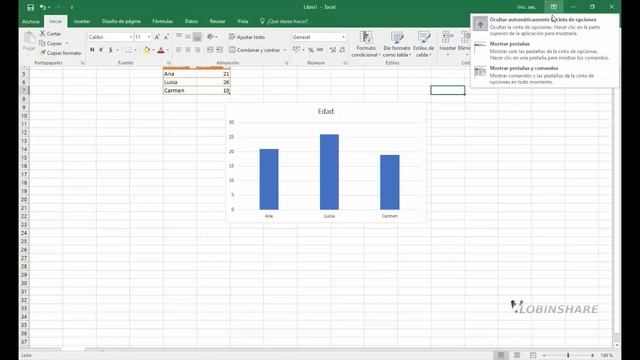Open the font size dropdown
Screen dimensions: 640x360
[149, 37]
